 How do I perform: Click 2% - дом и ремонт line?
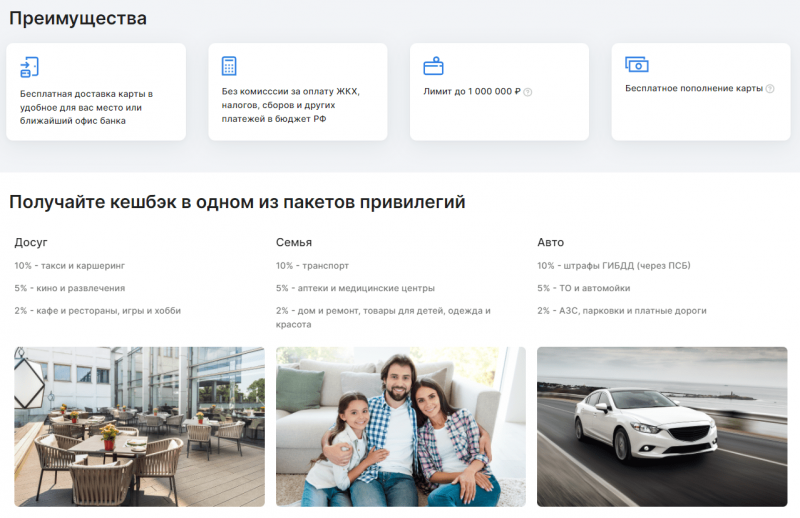pos(383,317)
